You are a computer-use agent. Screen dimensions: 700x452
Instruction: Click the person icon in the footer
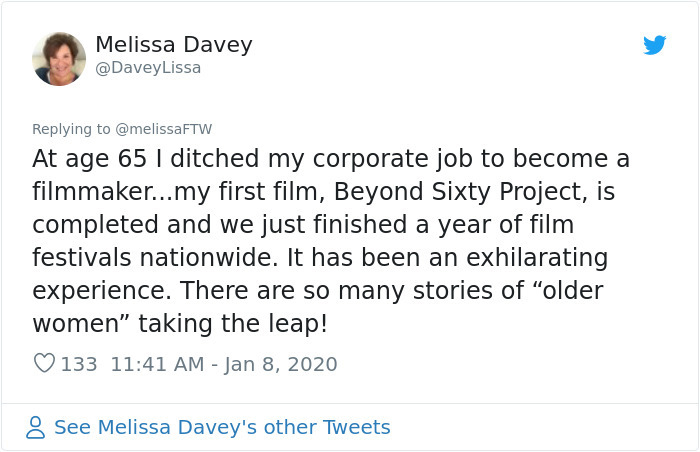36,428
